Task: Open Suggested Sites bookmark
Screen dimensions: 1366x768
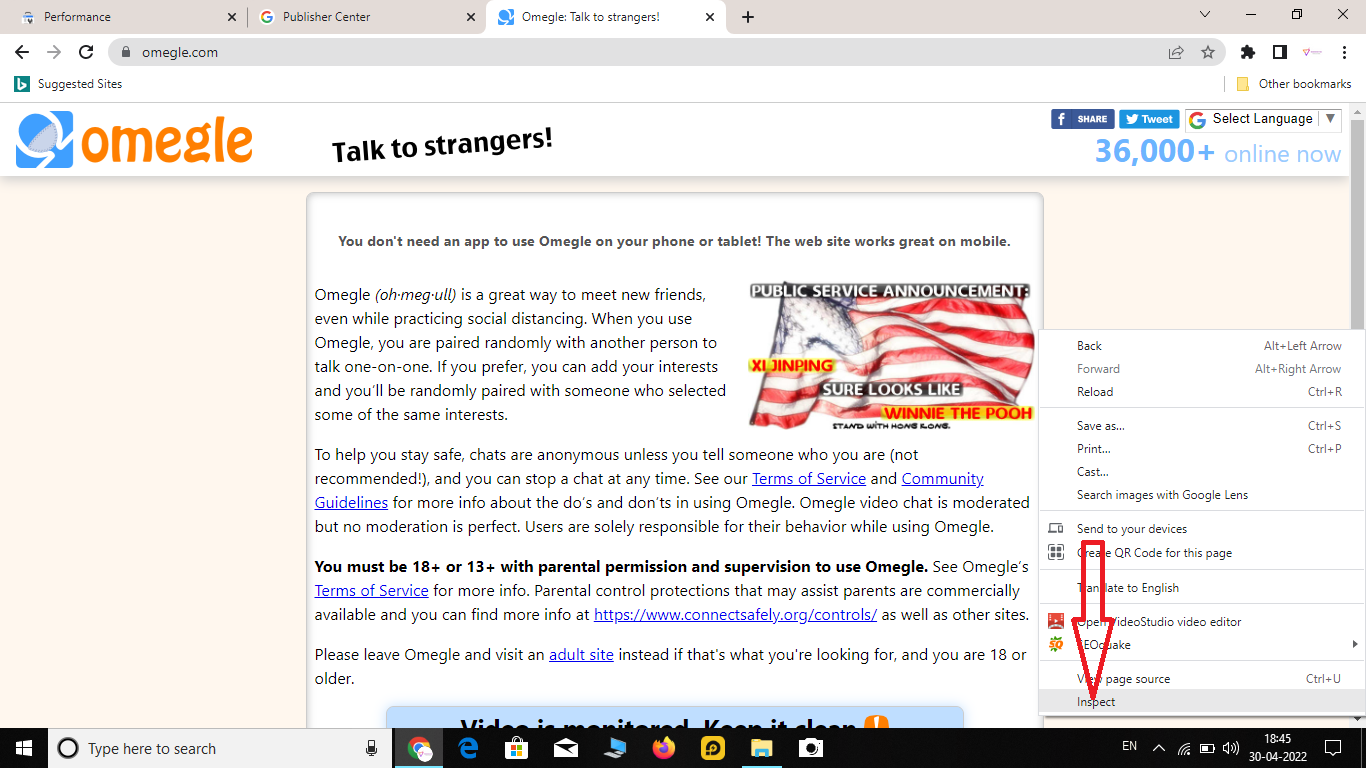Action: [x=68, y=84]
